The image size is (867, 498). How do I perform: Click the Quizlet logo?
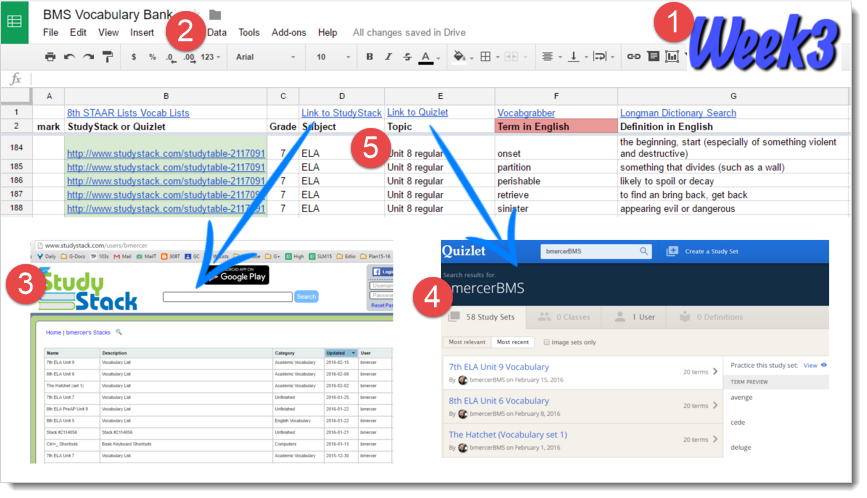463,251
